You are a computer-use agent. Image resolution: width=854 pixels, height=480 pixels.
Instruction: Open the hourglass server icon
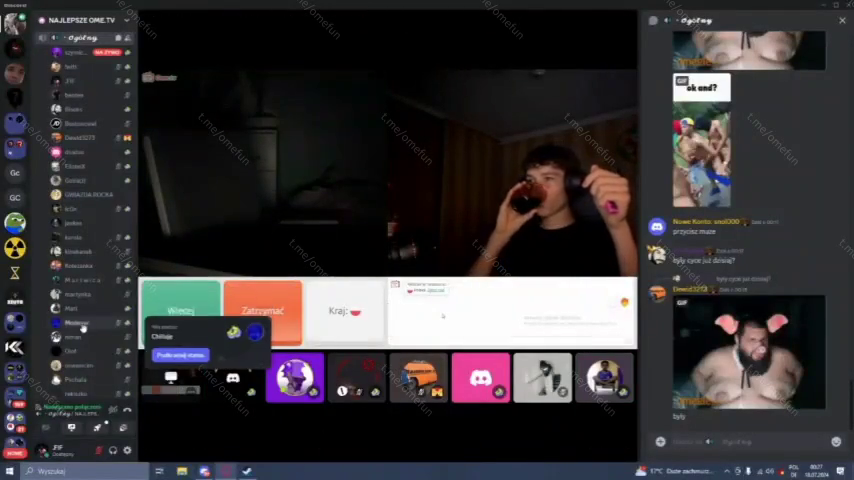[15, 273]
